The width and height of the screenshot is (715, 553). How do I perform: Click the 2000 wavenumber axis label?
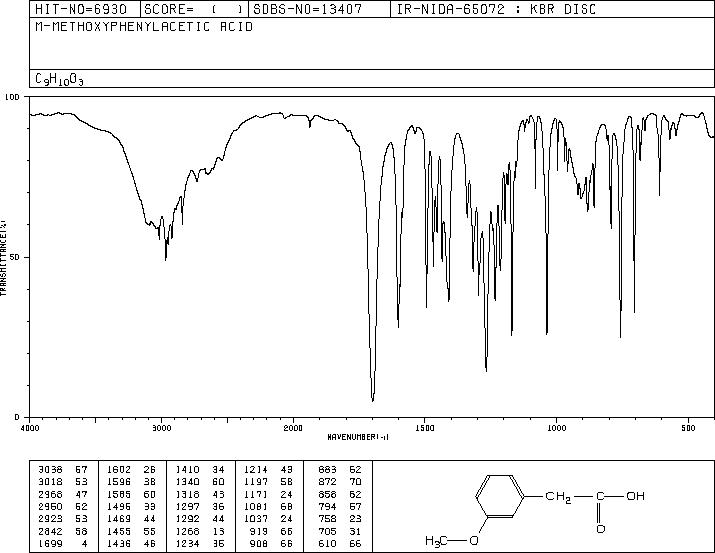click(x=293, y=428)
